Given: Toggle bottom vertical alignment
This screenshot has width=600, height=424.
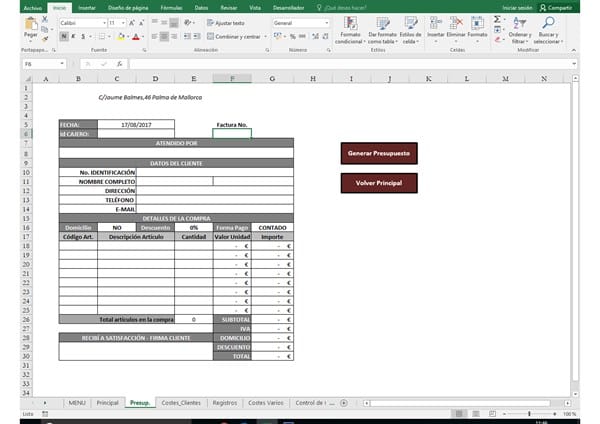Looking at the screenshot, I should pyautogui.click(x=174, y=23).
